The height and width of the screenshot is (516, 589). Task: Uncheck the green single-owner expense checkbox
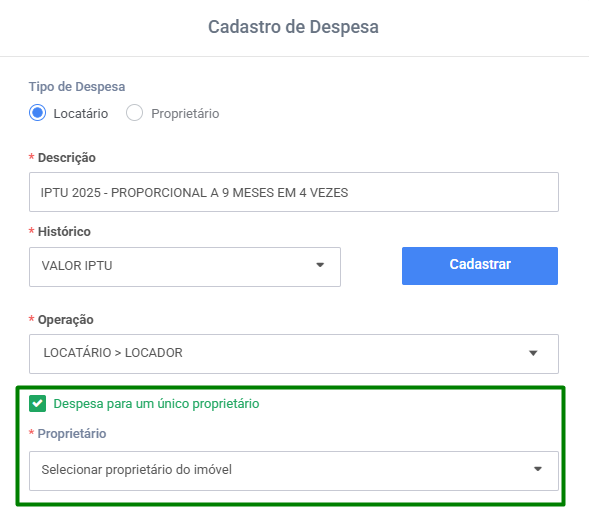(38, 403)
